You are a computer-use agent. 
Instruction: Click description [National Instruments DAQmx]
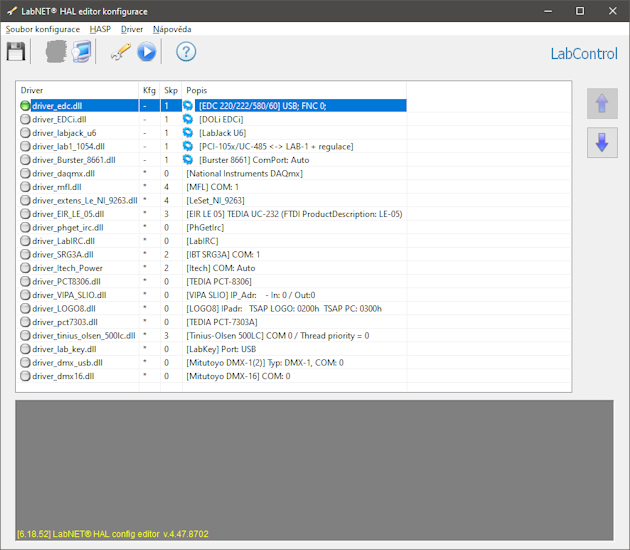pyautogui.click(x=244, y=174)
